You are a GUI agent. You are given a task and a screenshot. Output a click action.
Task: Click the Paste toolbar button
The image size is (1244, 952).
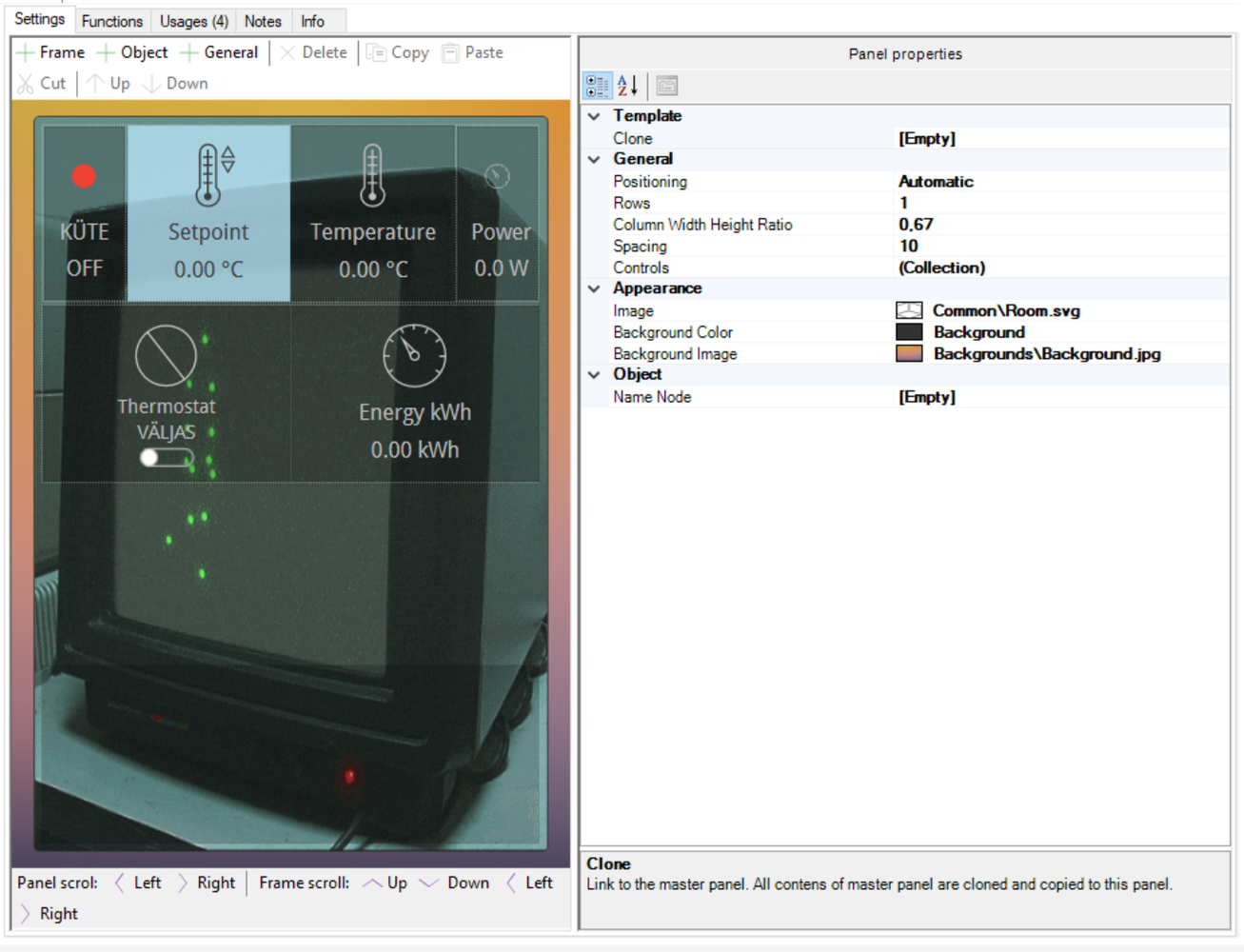click(x=473, y=52)
